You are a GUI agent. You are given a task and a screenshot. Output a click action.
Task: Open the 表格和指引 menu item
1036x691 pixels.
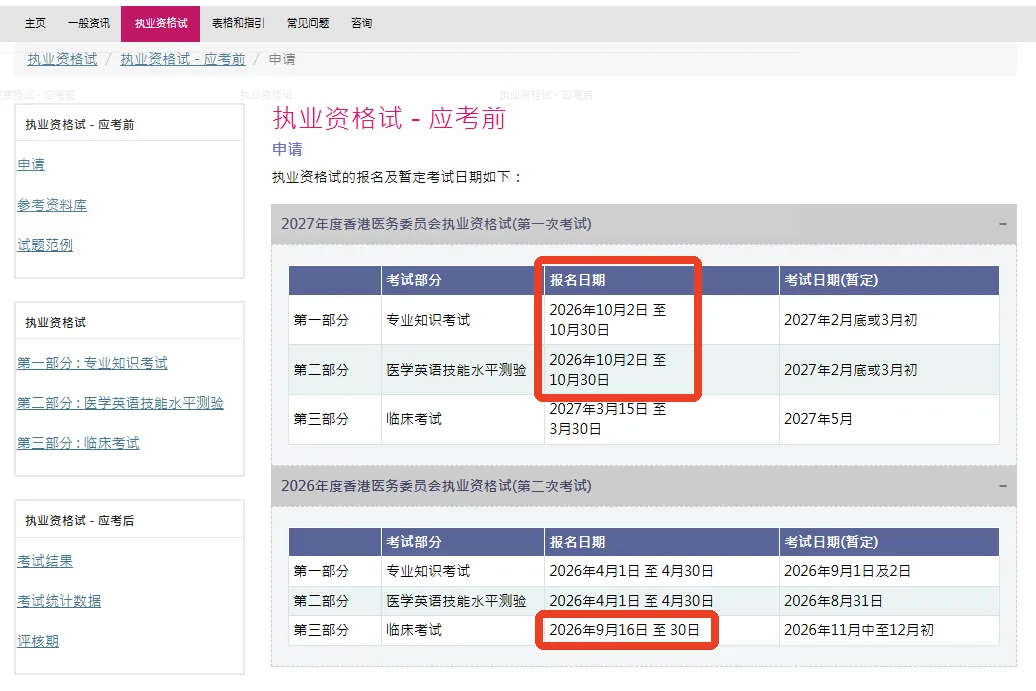pos(237,23)
